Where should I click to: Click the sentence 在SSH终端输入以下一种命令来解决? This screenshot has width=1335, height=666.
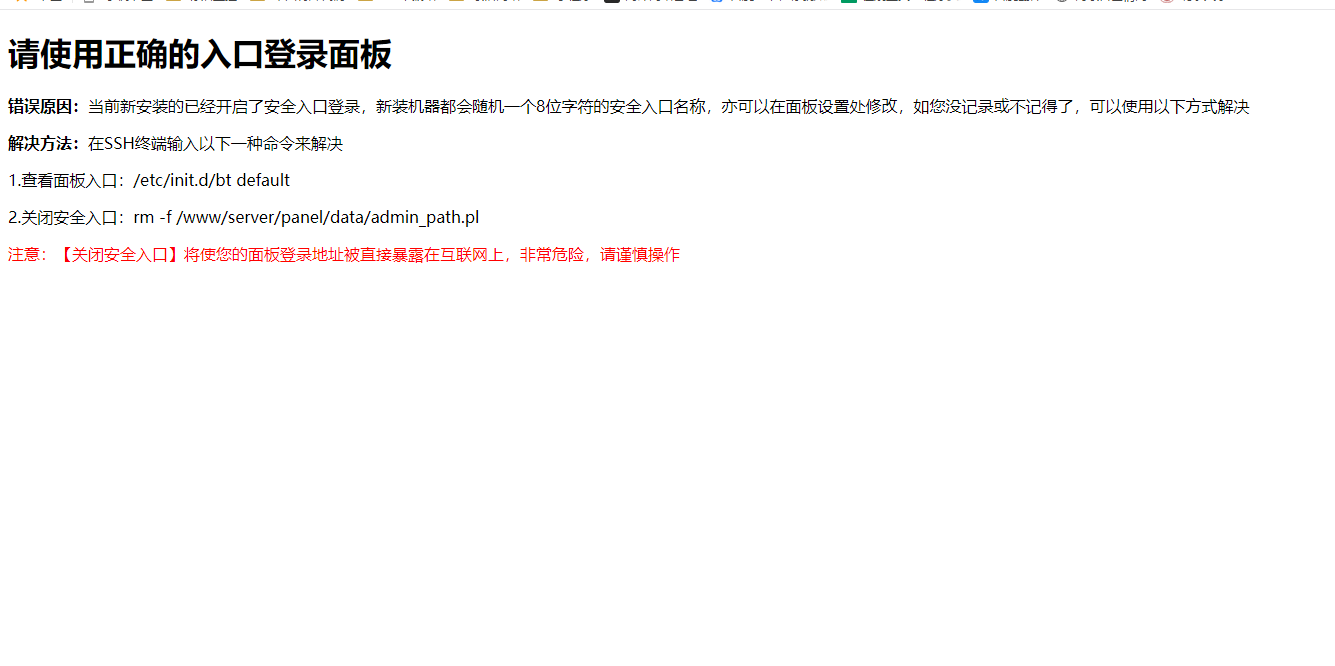pos(216,144)
